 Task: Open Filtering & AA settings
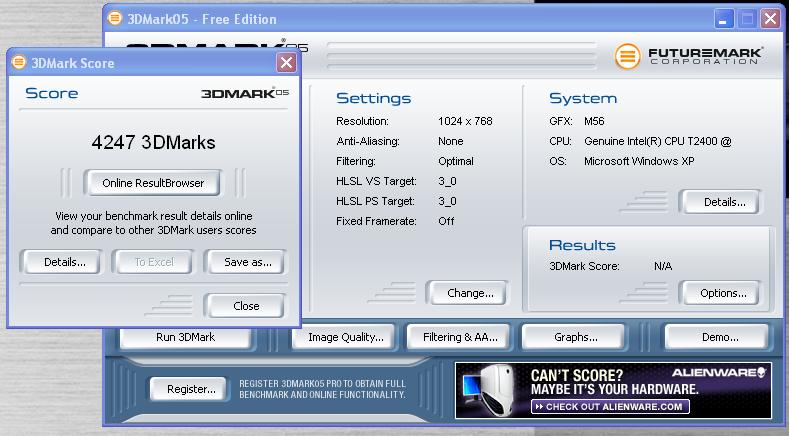pyautogui.click(x=460, y=337)
